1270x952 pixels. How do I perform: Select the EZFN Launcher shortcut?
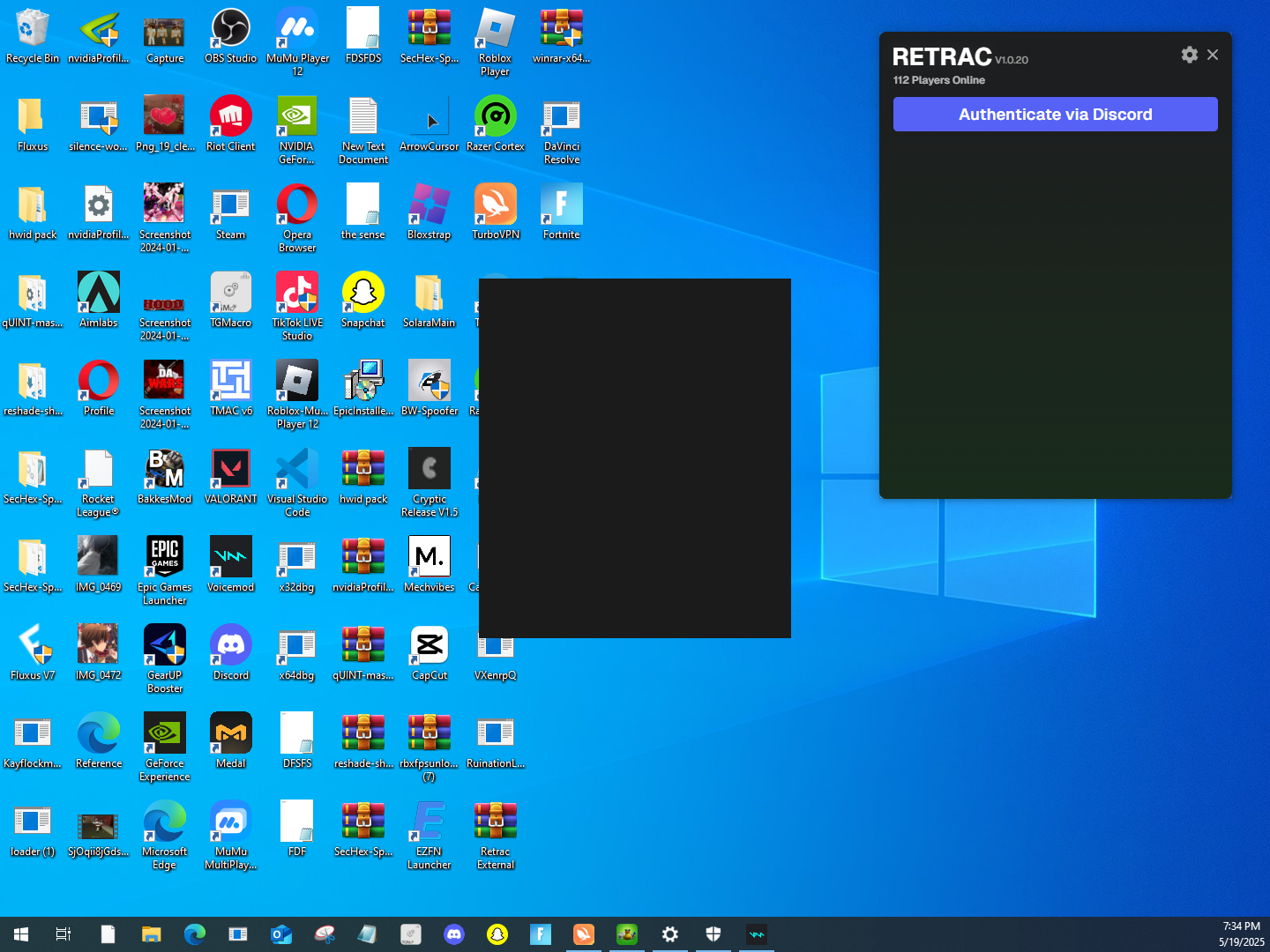pyautogui.click(x=430, y=836)
